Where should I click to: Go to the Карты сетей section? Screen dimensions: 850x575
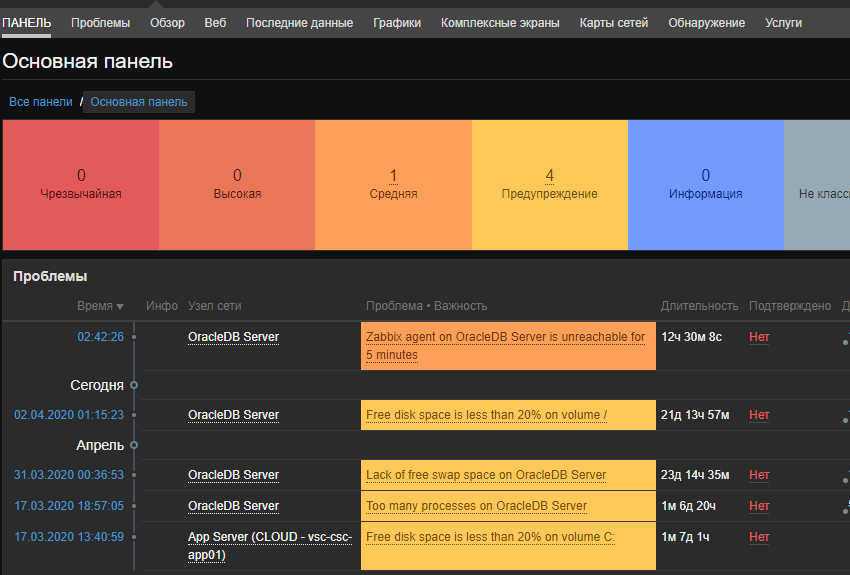pyautogui.click(x=613, y=23)
